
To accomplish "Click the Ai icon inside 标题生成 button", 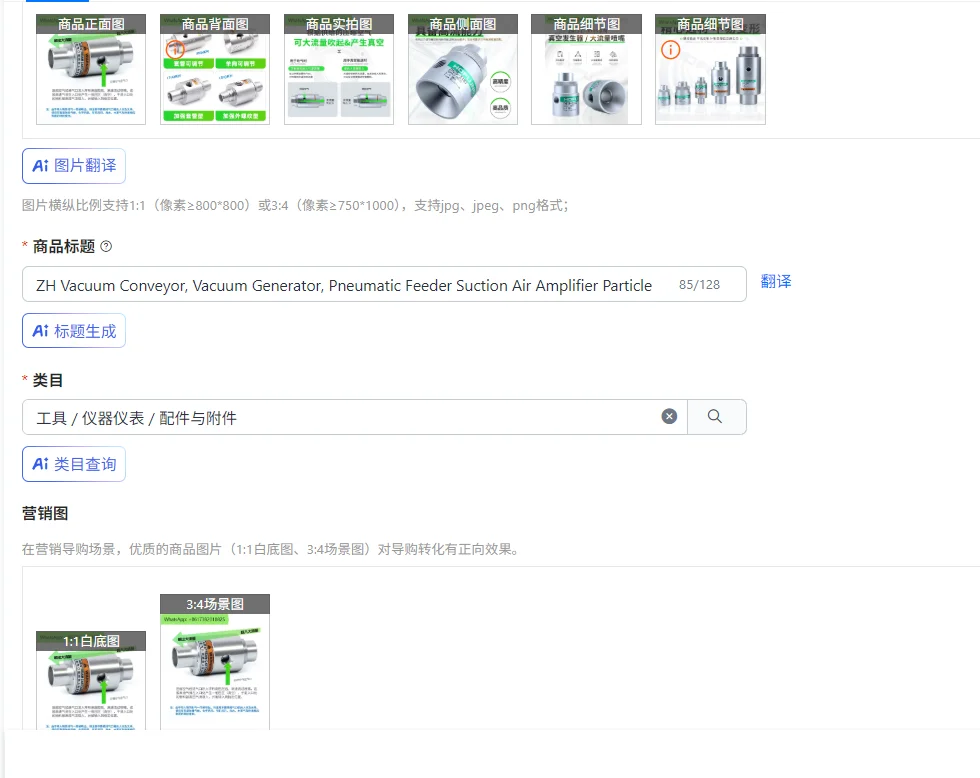I will [x=40, y=330].
